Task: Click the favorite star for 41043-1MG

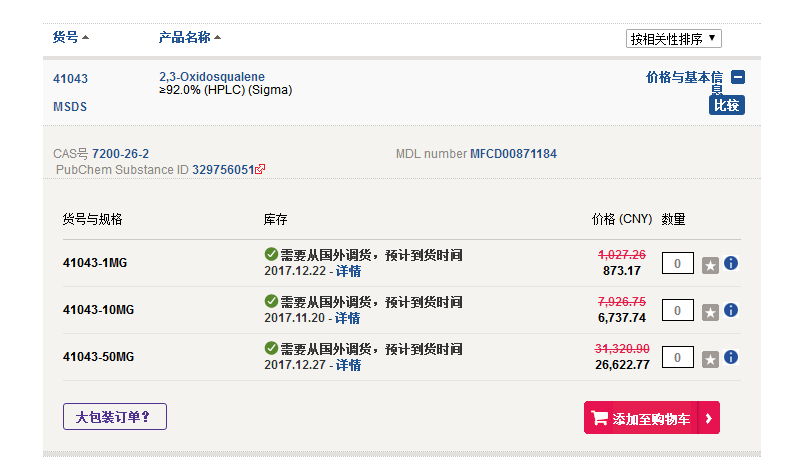Action: (x=710, y=265)
